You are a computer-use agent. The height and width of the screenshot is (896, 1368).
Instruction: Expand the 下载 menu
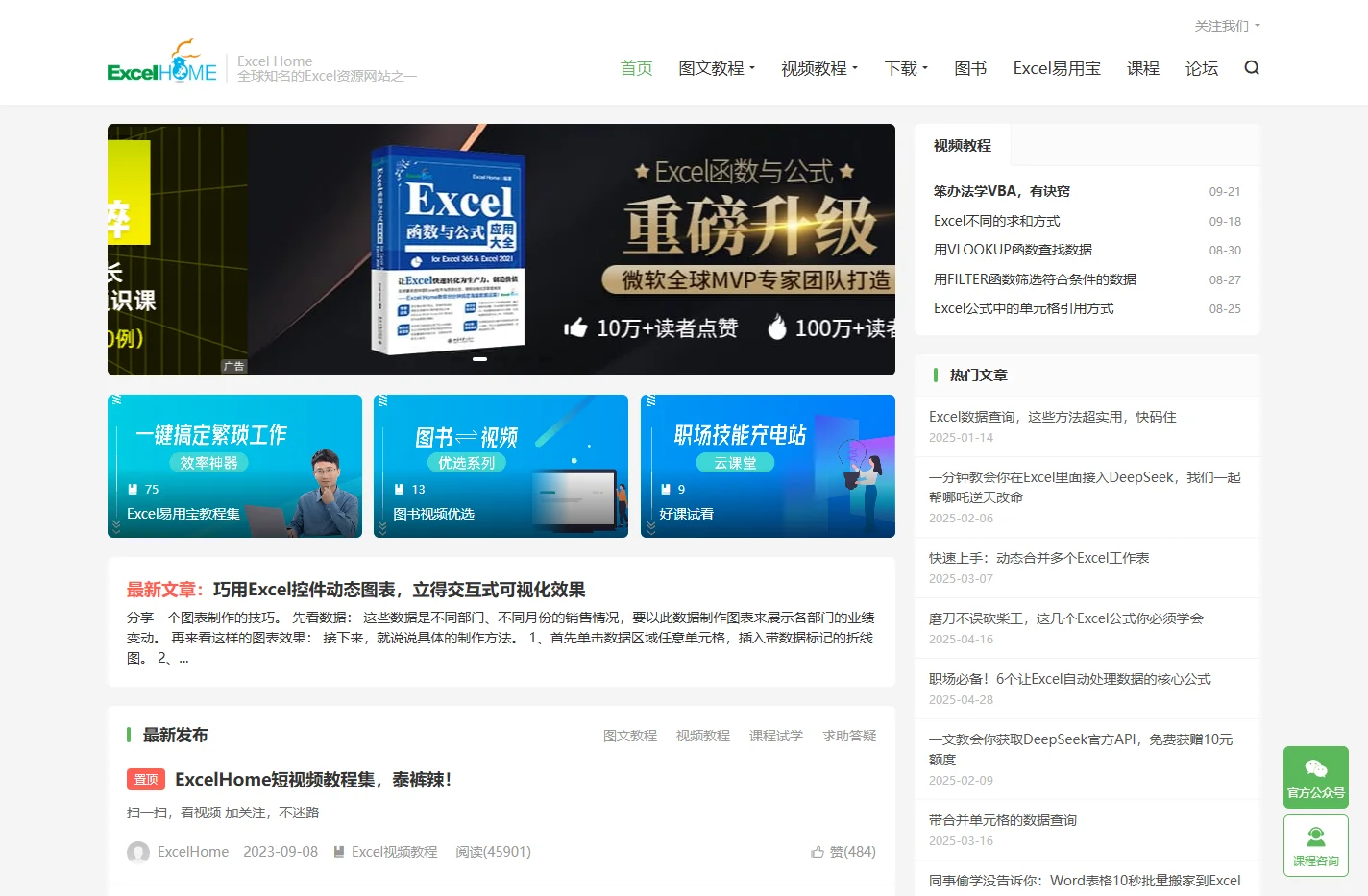906,68
